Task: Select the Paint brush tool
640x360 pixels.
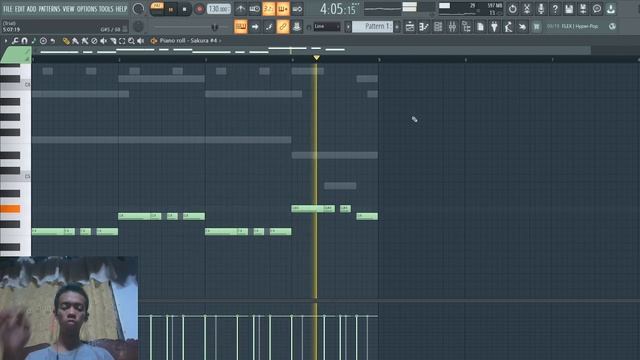Action: [x=75, y=41]
